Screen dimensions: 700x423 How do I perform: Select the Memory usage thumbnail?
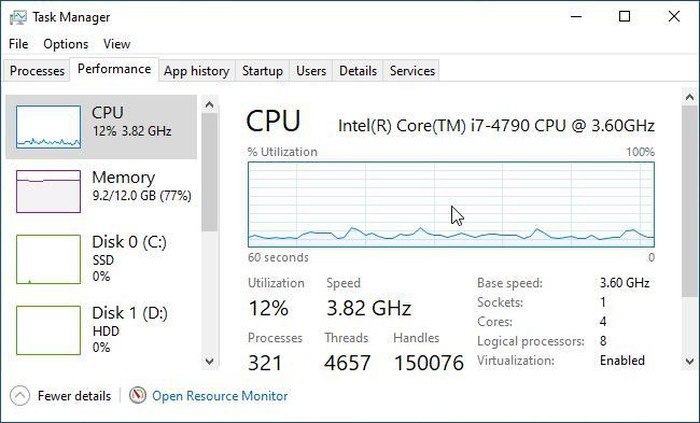click(48, 190)
